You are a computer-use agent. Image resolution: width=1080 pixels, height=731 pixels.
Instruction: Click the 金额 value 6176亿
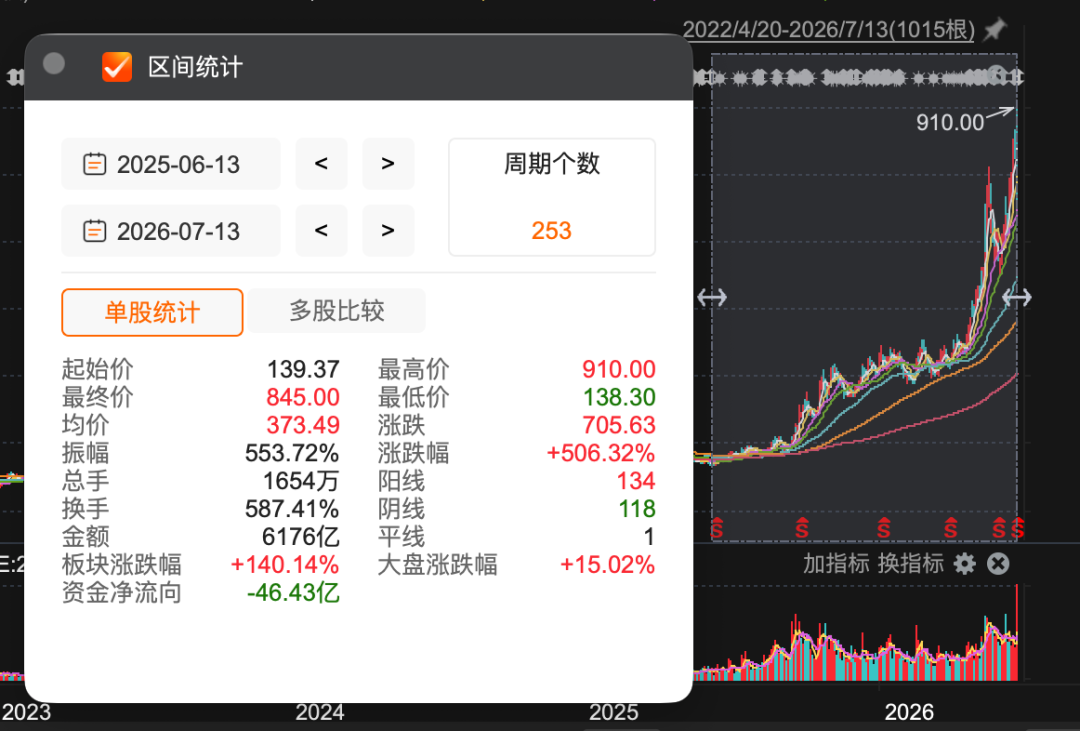click(x=301, y=537)
